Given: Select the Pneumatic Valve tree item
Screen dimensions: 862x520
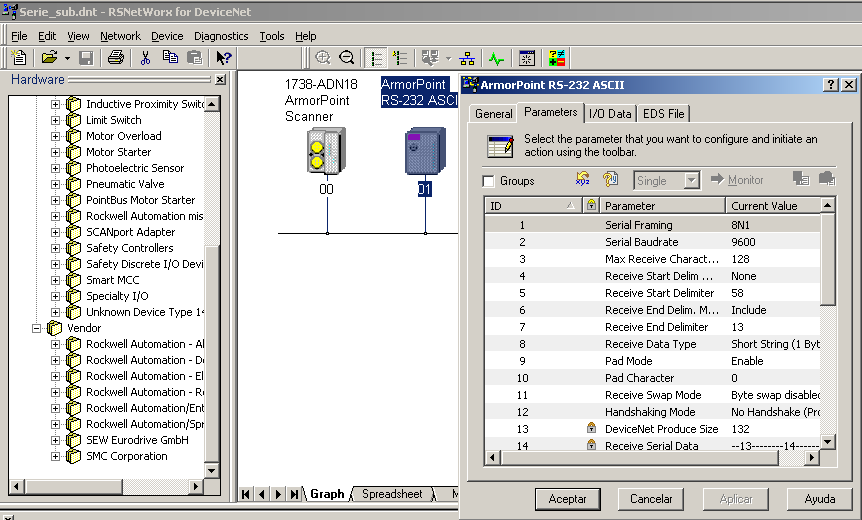Looking at the screenshot, I should (125, 184).
